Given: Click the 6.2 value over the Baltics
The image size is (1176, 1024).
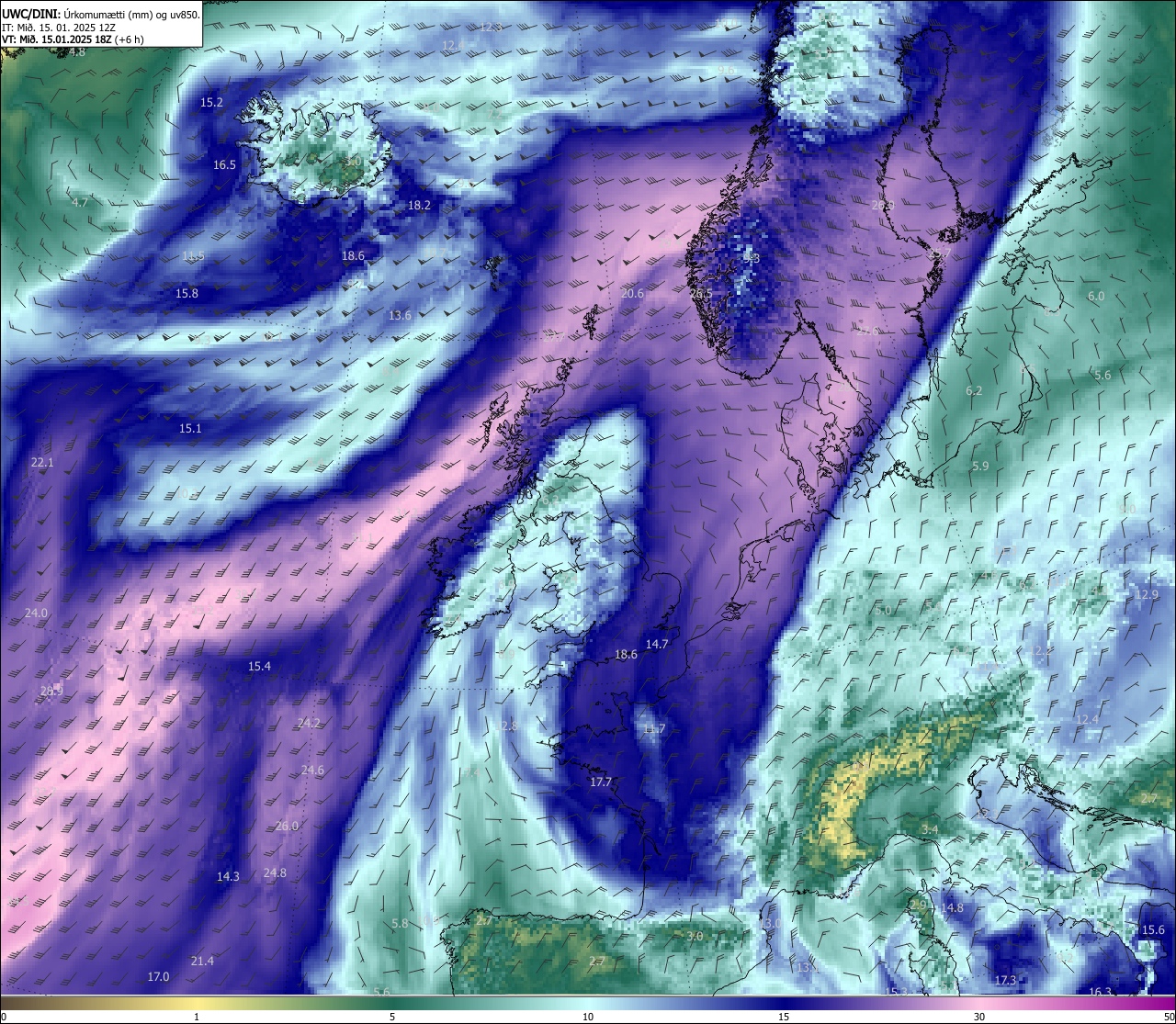Looking at the screenshot, I should pos(974,391).
